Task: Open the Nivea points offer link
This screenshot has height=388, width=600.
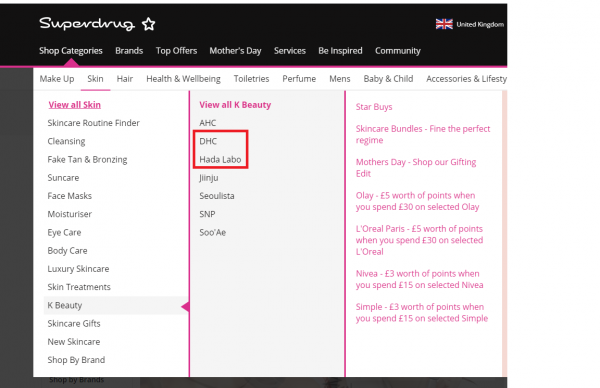Action: (419, 279)
